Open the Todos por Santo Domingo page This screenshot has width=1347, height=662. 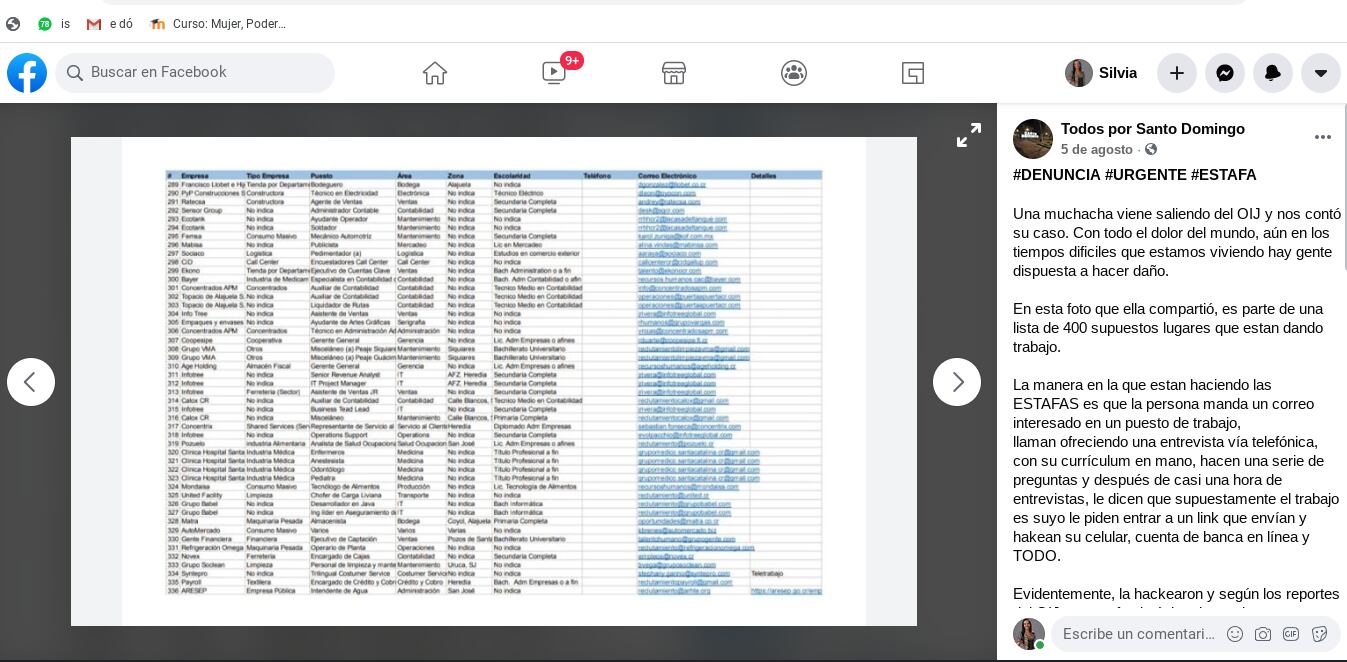click(x=1152, y=129)
